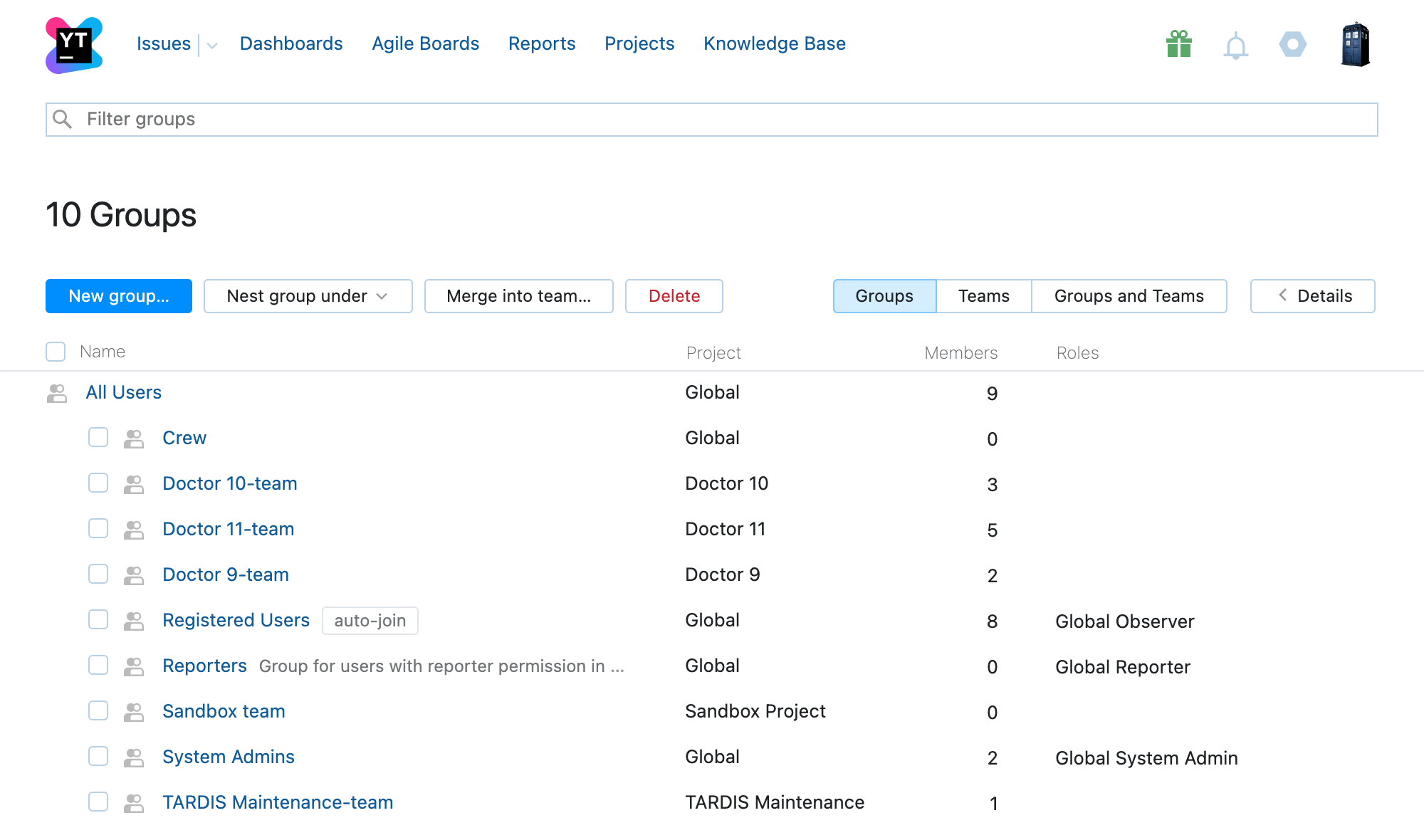The height and width of the screenshot is (840, 1424).
Task: Click the YouTrack logo icon
Action: (x=74, y=44)
